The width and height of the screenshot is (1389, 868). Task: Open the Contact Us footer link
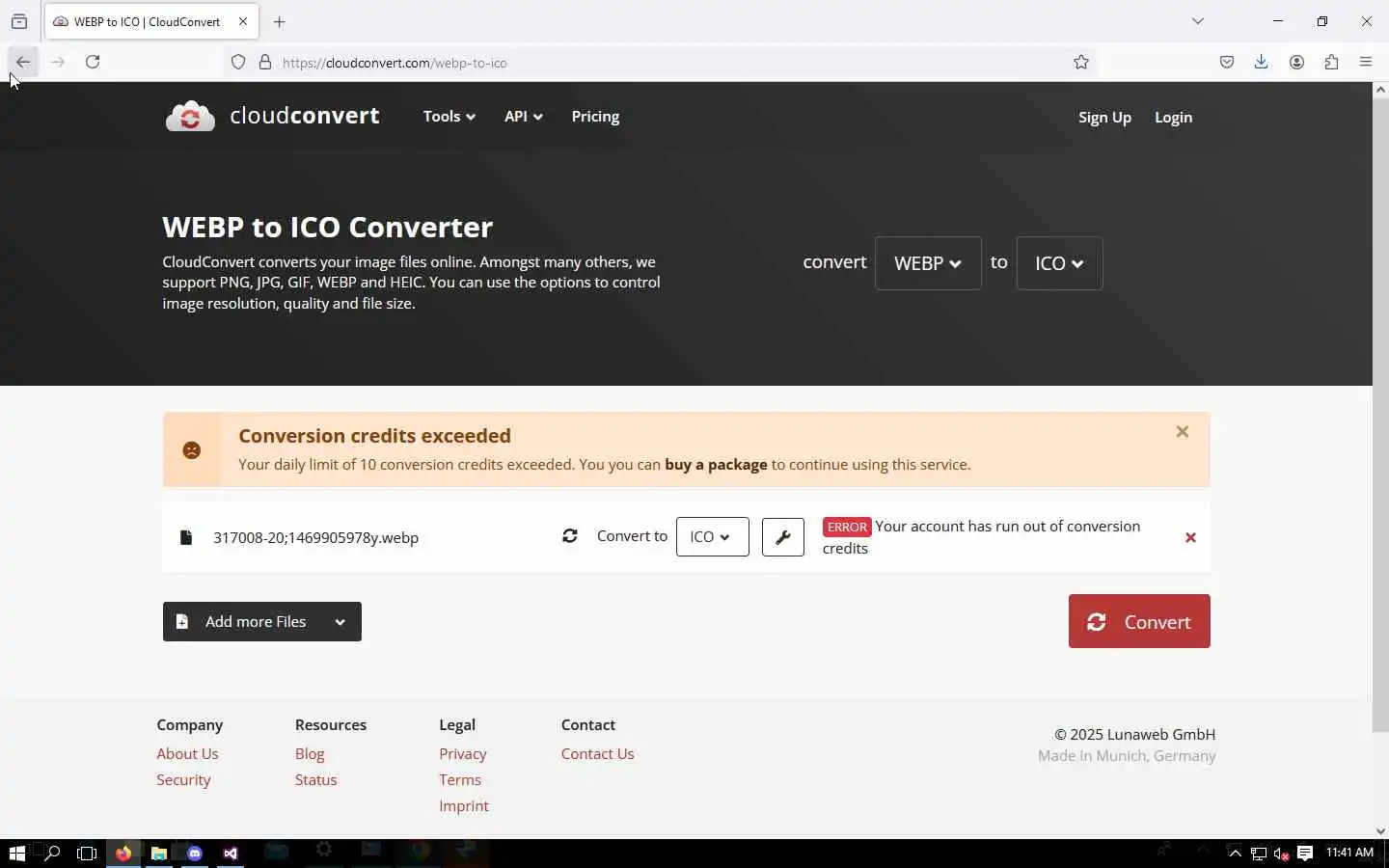coord(598,753)
